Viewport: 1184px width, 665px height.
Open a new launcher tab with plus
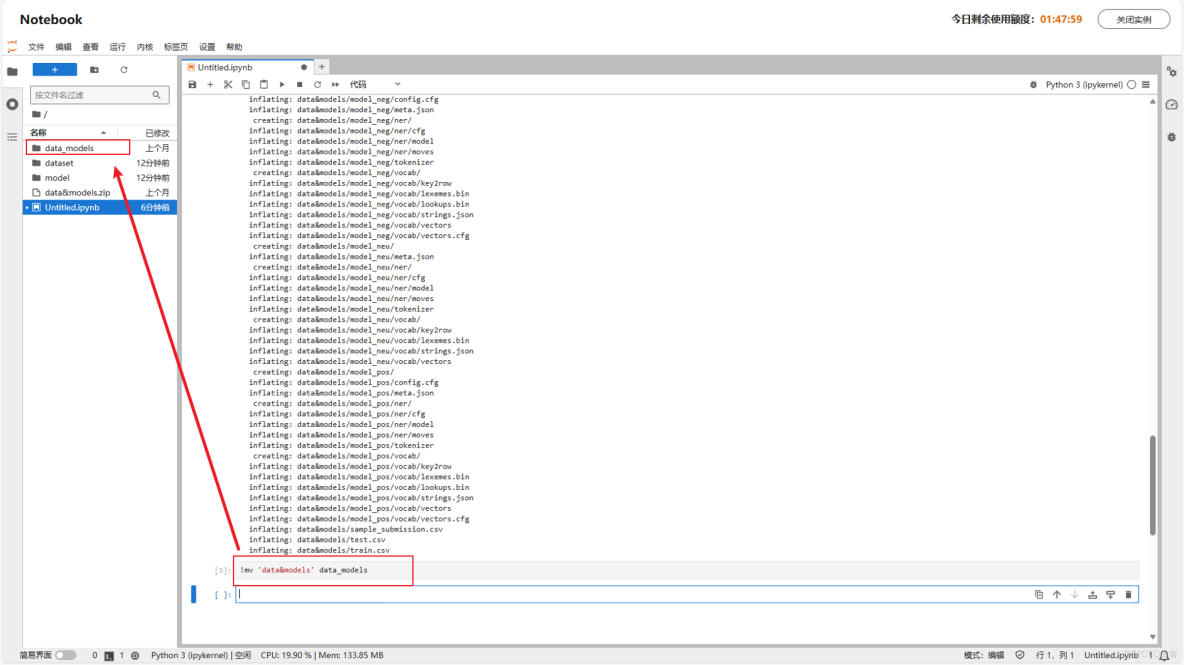pos(322,67)
